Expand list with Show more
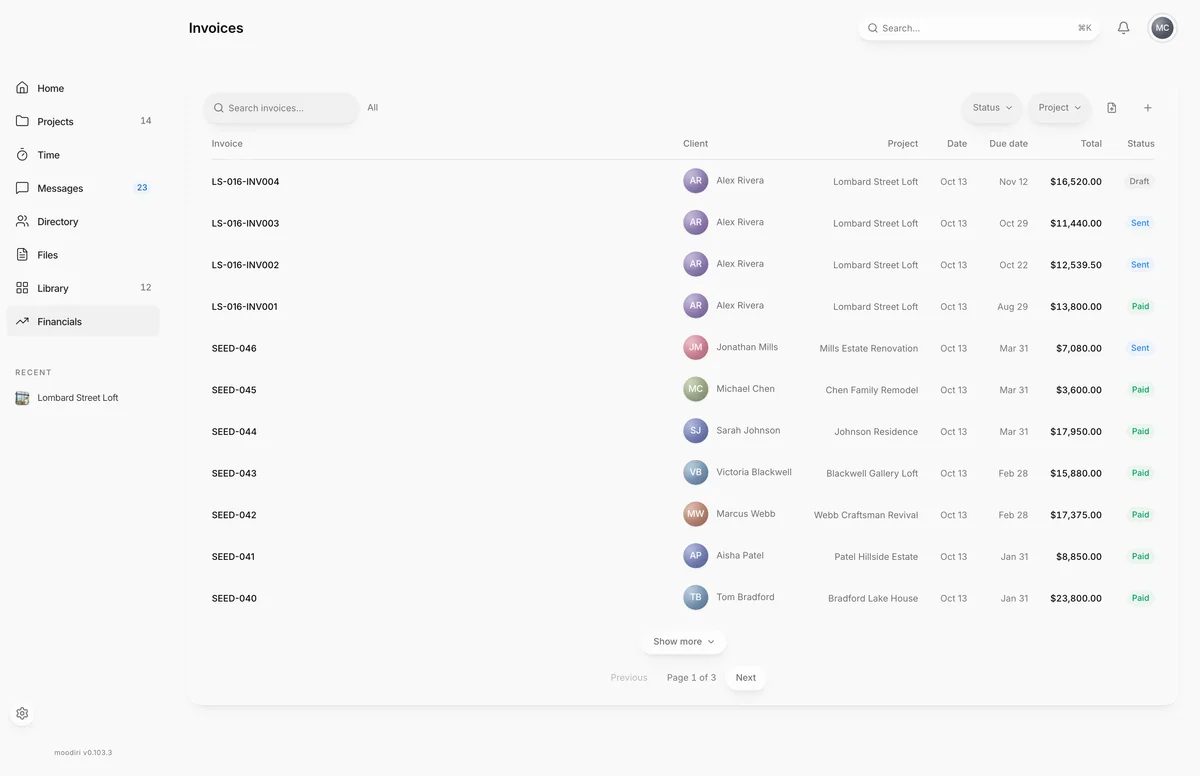The height and width of the screenshot is (776, 1200). click(684, 642)
